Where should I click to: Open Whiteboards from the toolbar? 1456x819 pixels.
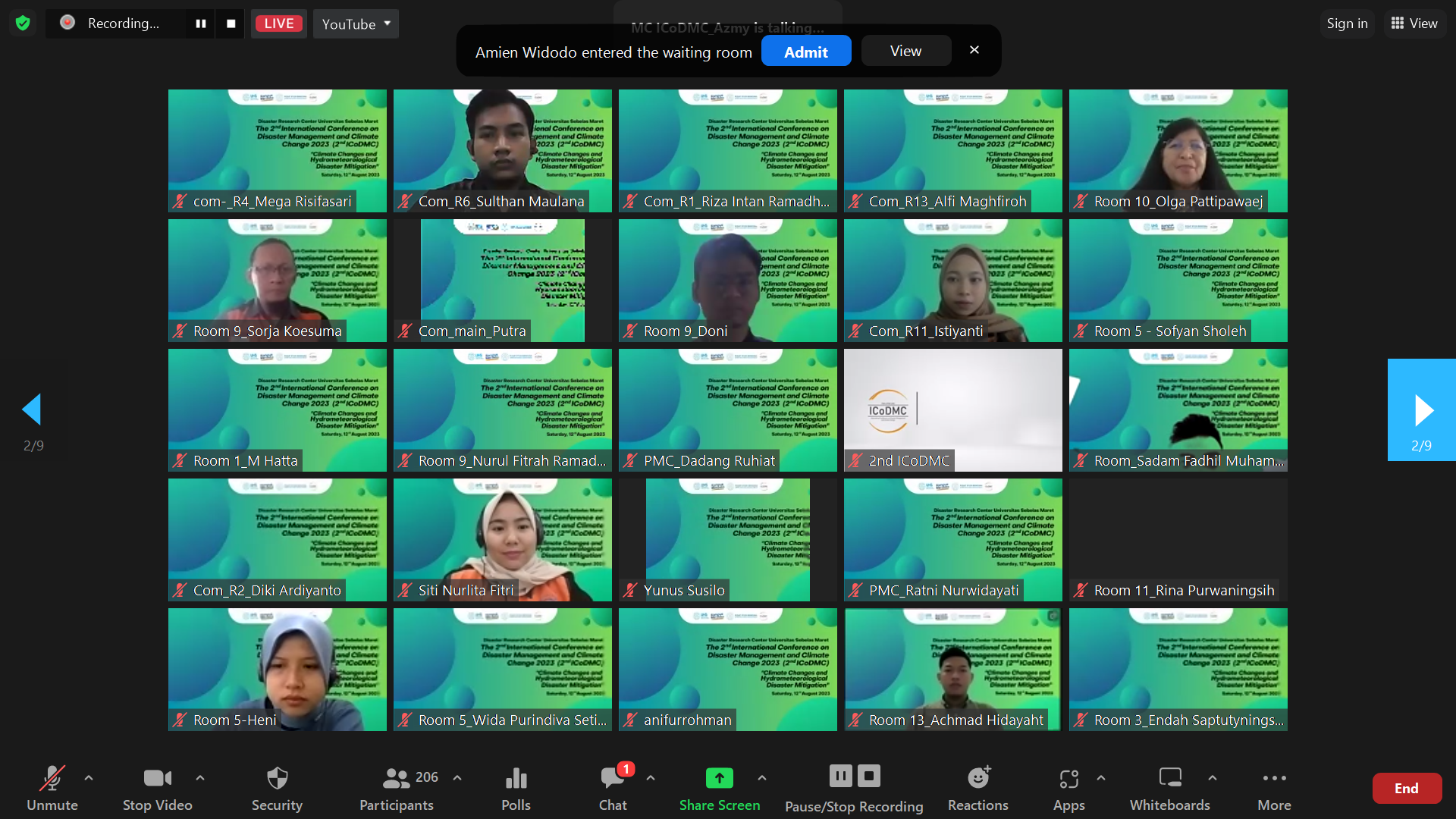[x=1169, y=789]
